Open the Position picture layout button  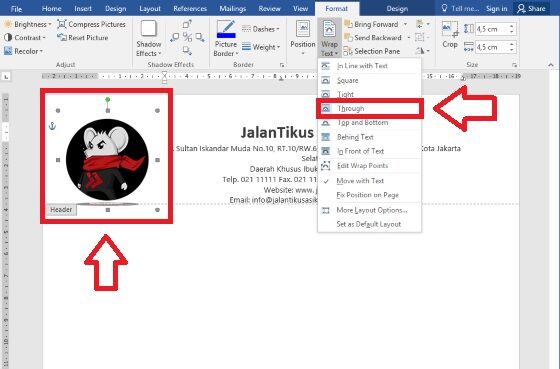tap(303, 38)
